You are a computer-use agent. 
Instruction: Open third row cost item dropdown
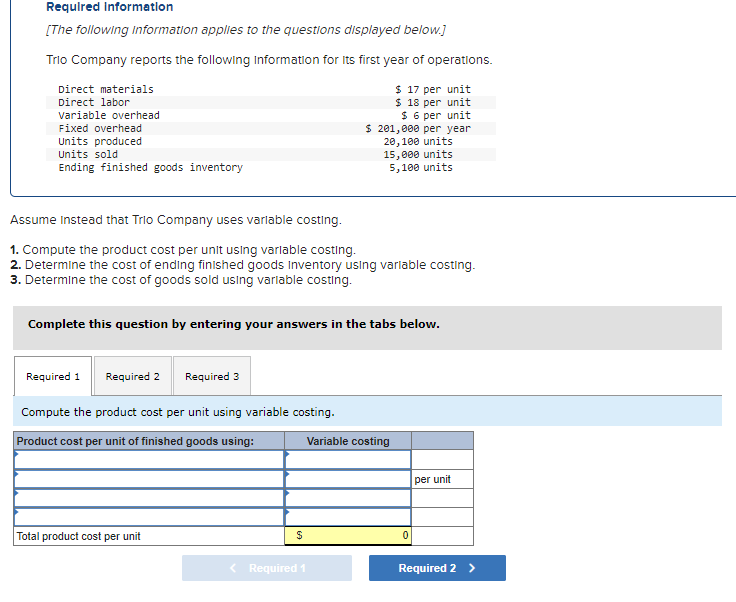[x=149, y=498]
